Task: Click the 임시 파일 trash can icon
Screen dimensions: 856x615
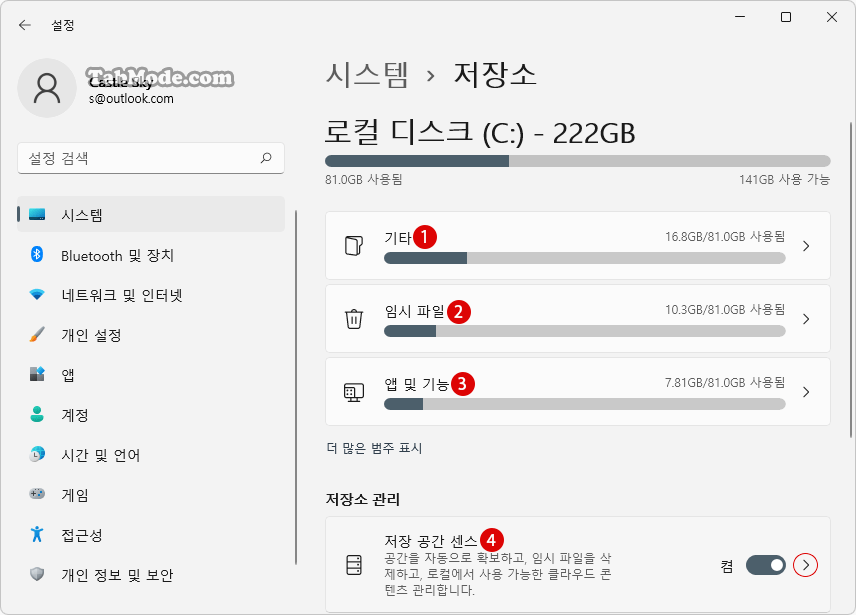Action: pyautogui.click(x=354, y=319)
